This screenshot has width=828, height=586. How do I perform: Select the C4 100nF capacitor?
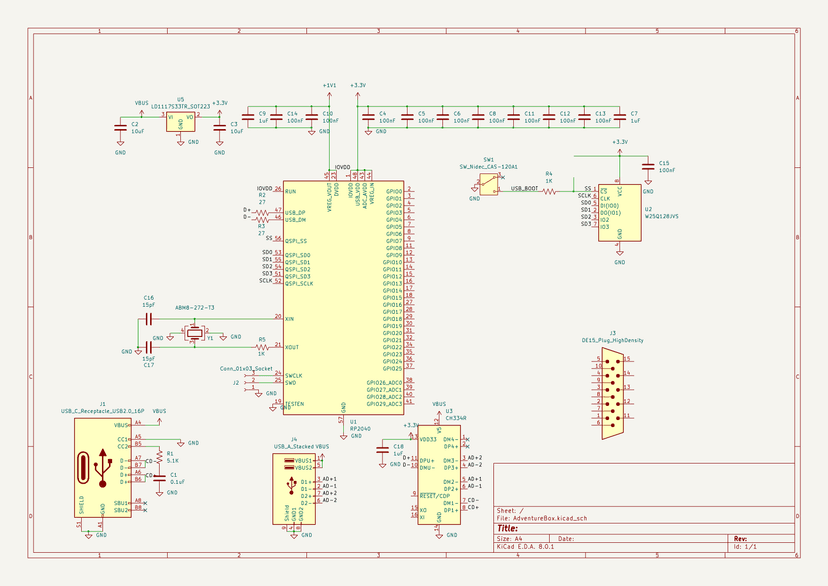click(x=369, y=117)
